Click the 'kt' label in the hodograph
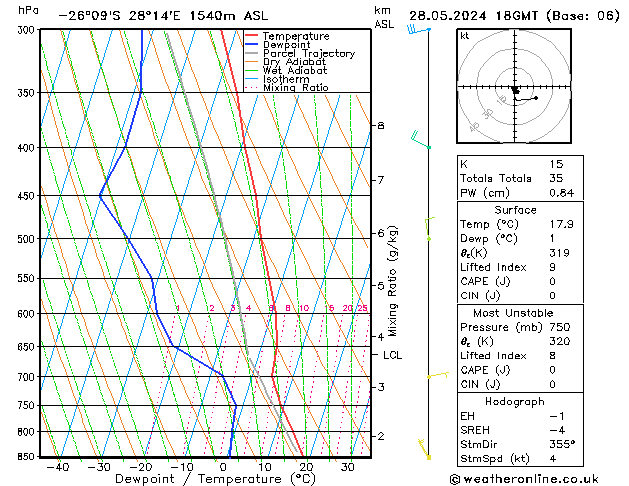The image size is (629, 486). coord(465,36)
